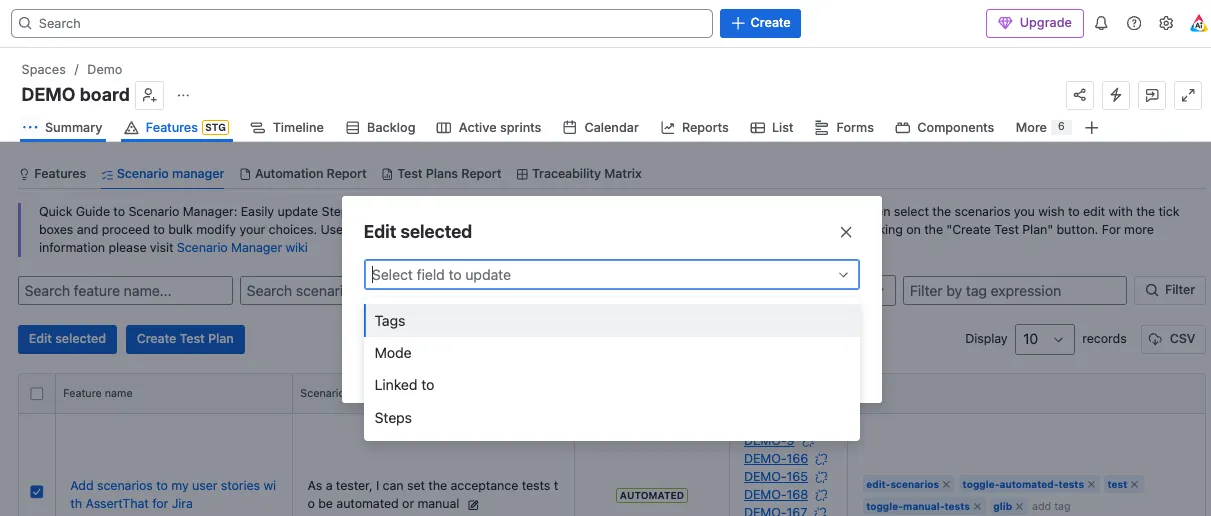The height and width of the screenshot is (516, 1211).
Task: Expand the More tabs menu
Action: (x=1042, y=127)
